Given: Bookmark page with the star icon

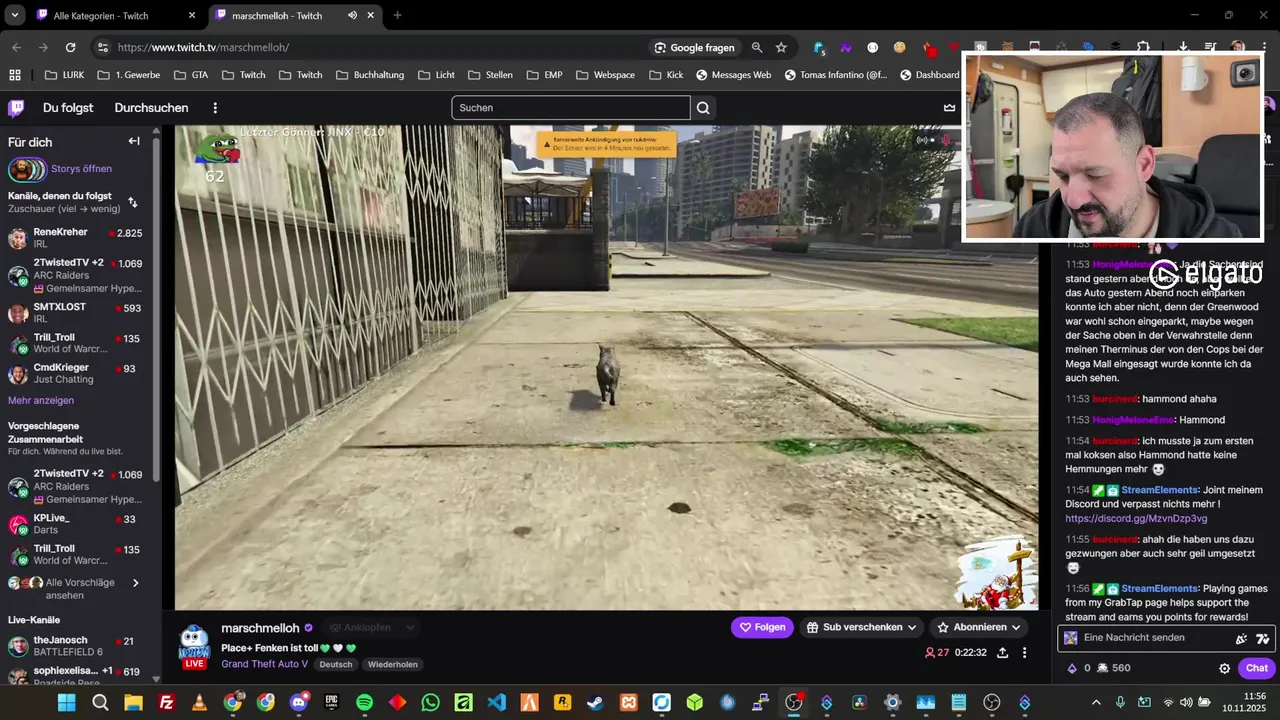Looking at the screenshot, I should pos(781,47).
